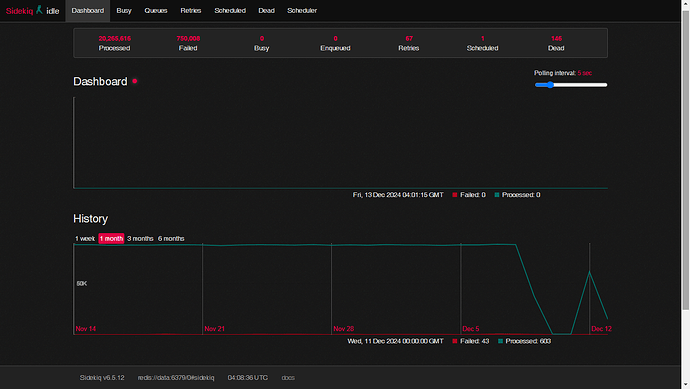Click the Nov 14 chart marker

click(x=85, y=329)
